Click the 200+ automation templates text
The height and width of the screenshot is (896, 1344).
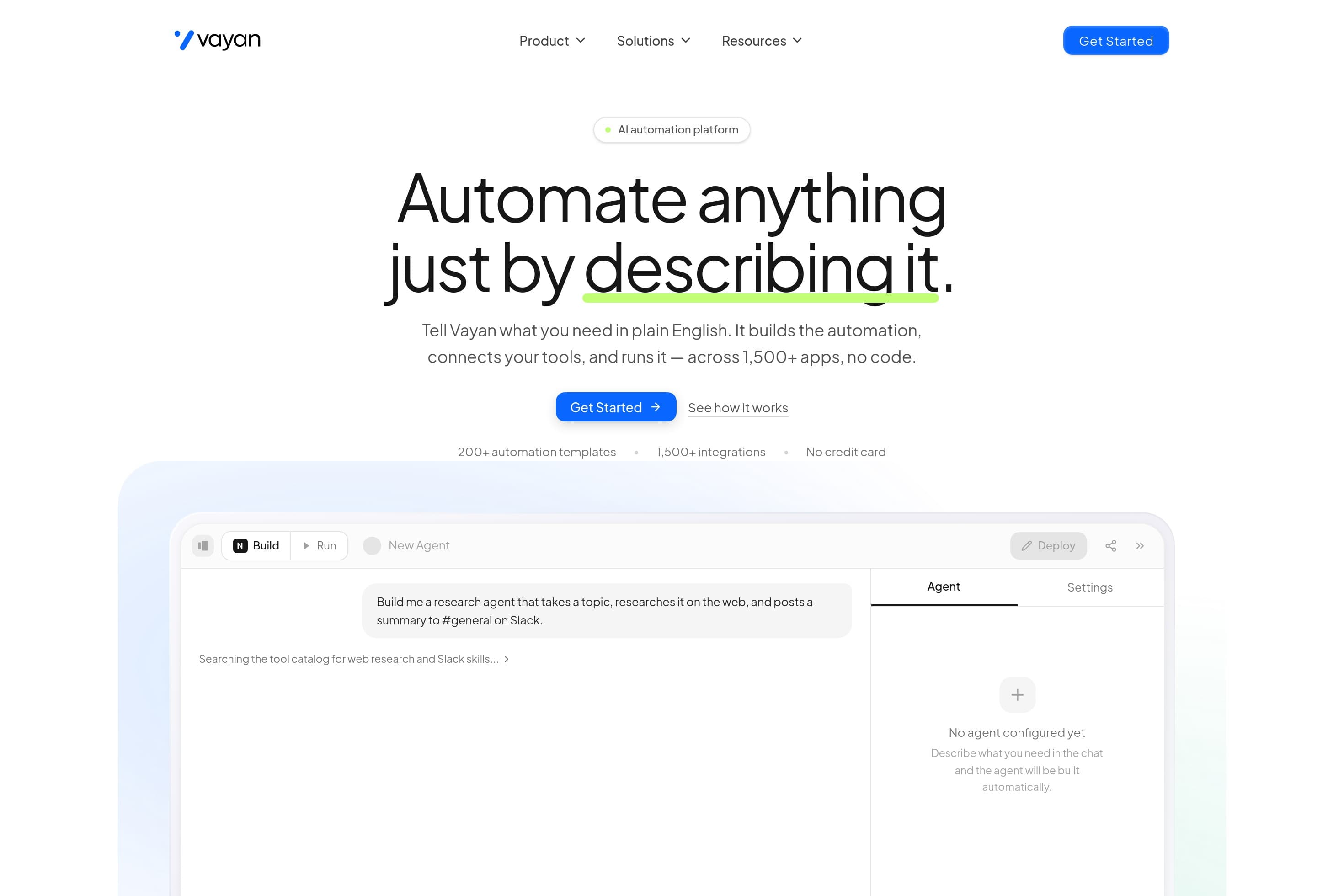coord(537,452)
